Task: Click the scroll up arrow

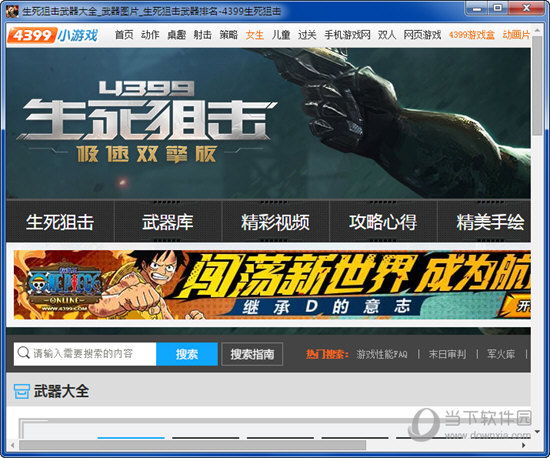Action: 537,30
